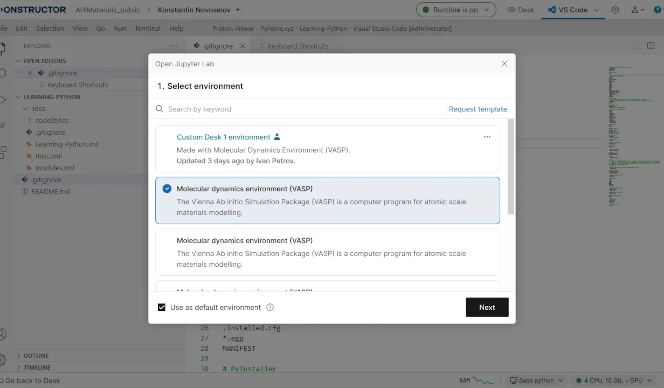
Task: Close the .gitignore editor tab
Action: point(242,46)
